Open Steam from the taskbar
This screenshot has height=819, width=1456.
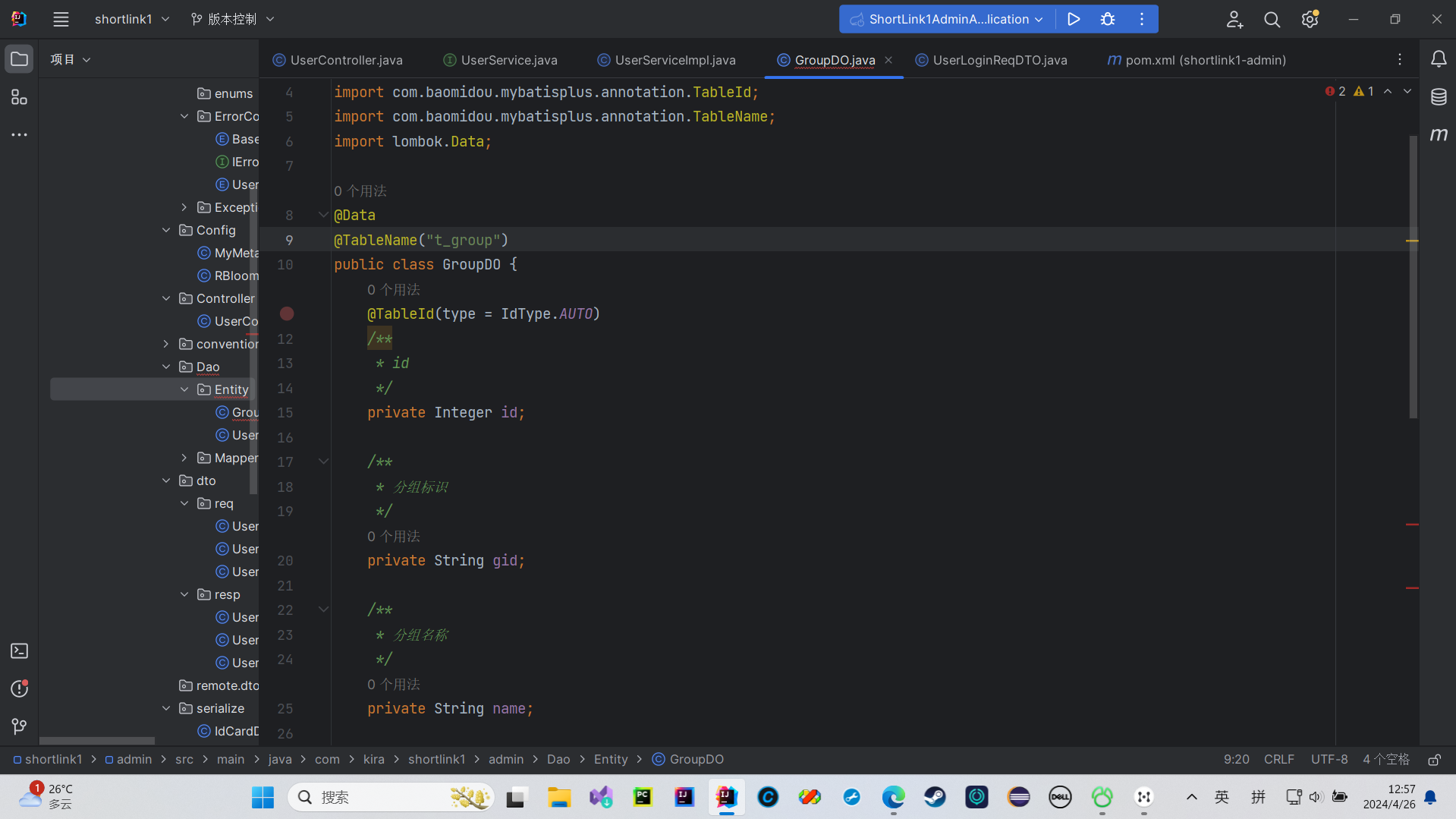tap(935, 797)
